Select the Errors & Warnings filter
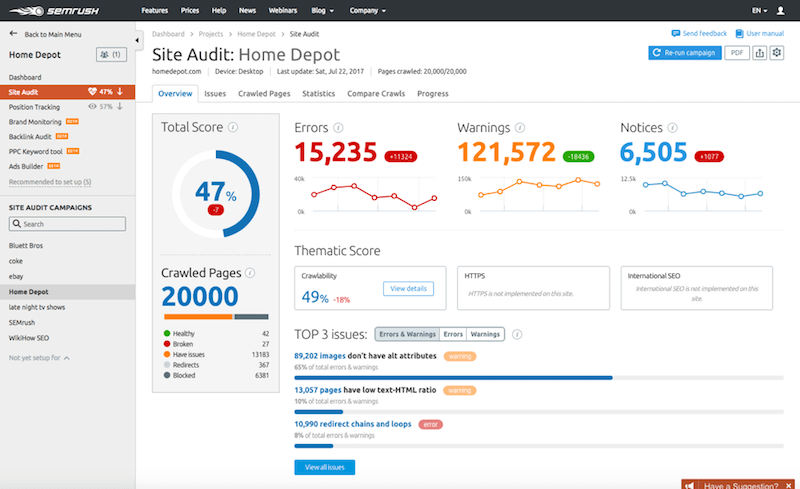Screen dimensions: 800x489 [x=406, y=334]
